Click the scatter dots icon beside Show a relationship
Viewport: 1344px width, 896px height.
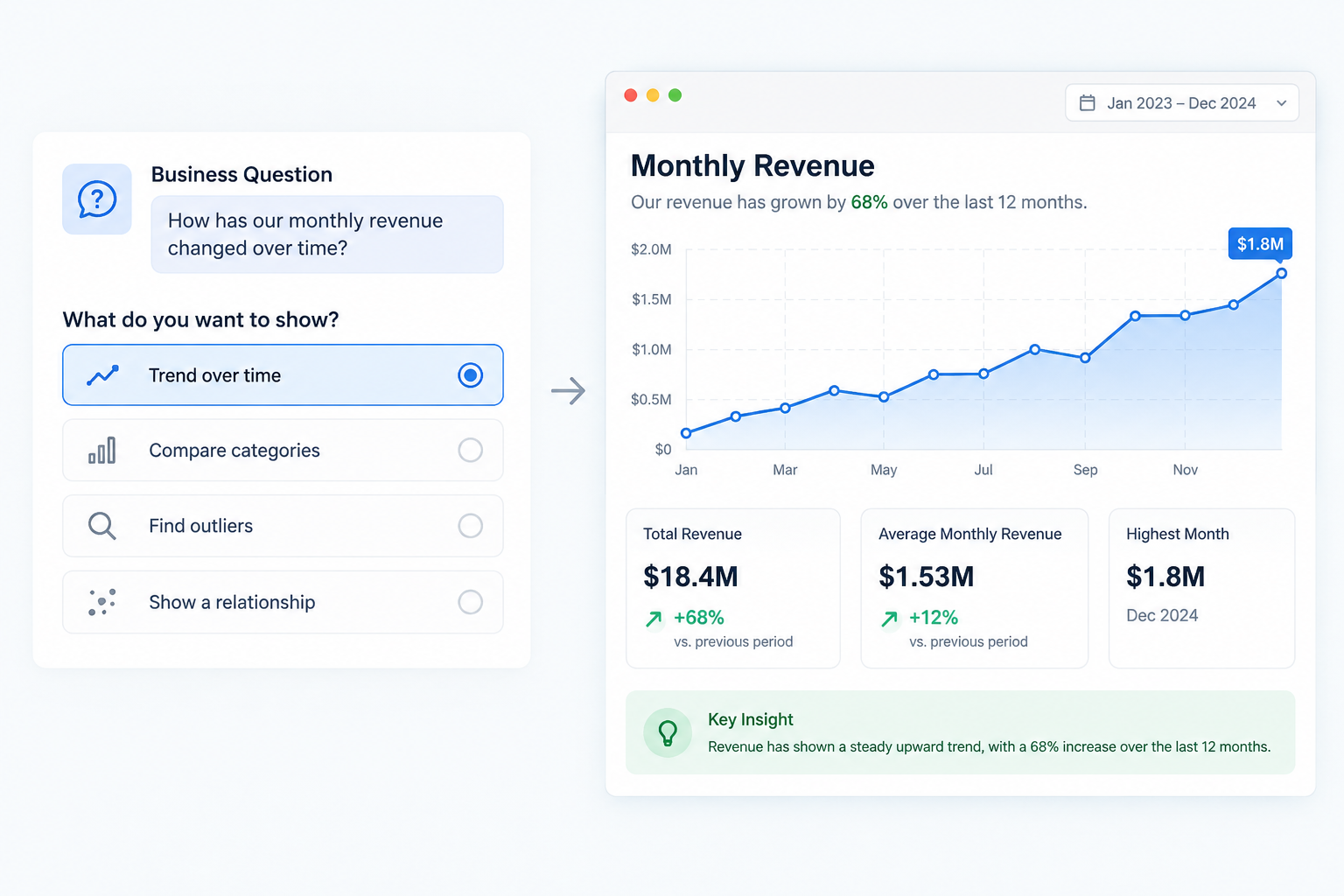101,602
